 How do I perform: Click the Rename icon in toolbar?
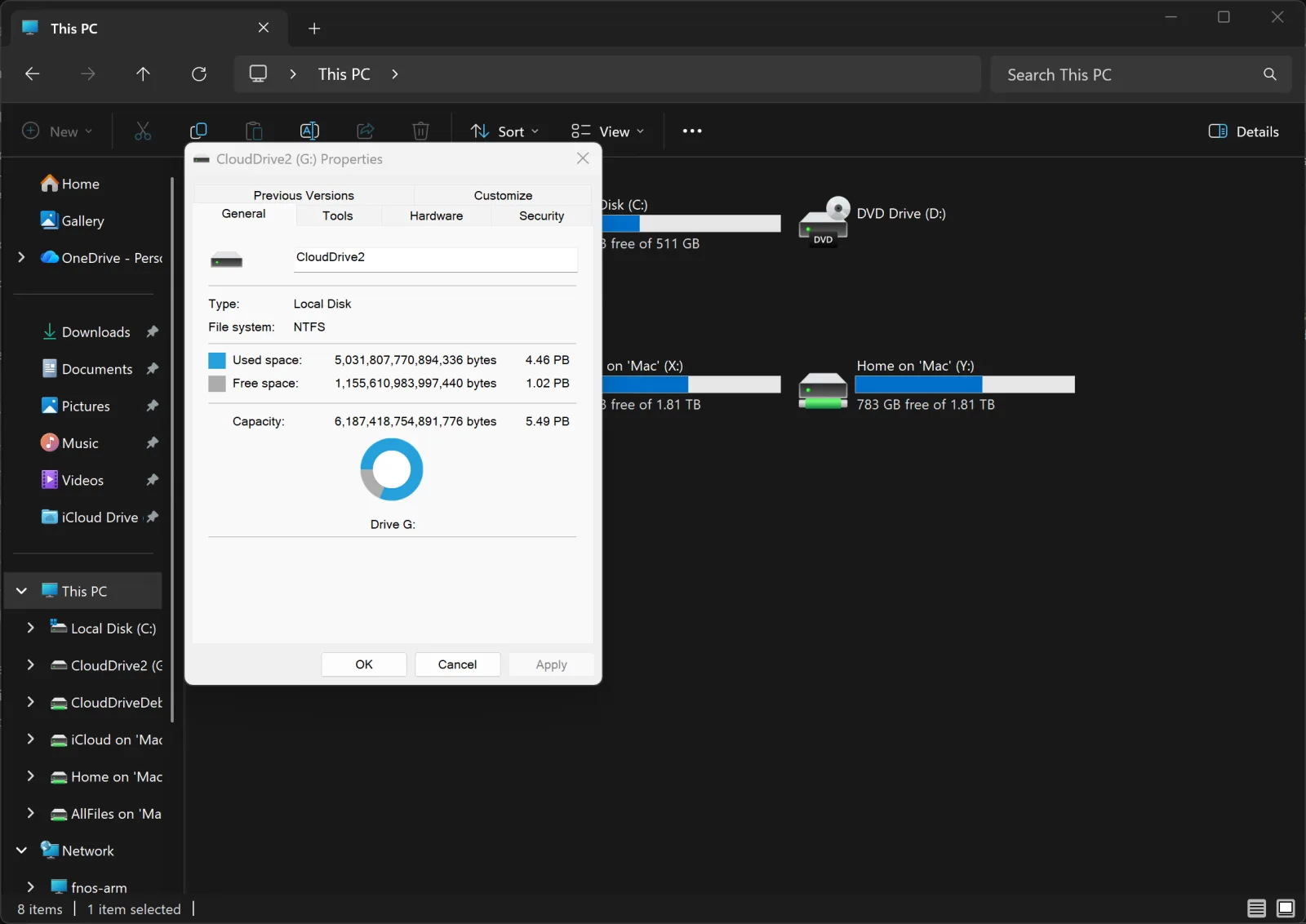(309, 131)
